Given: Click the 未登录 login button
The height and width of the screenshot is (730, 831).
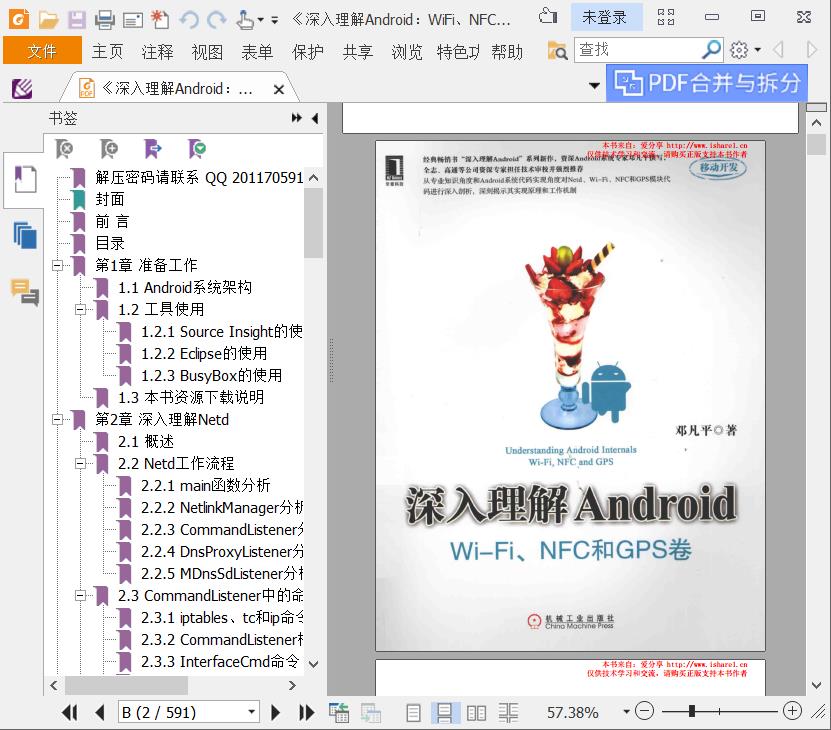Looking at the screenshot, I should 605,17.
